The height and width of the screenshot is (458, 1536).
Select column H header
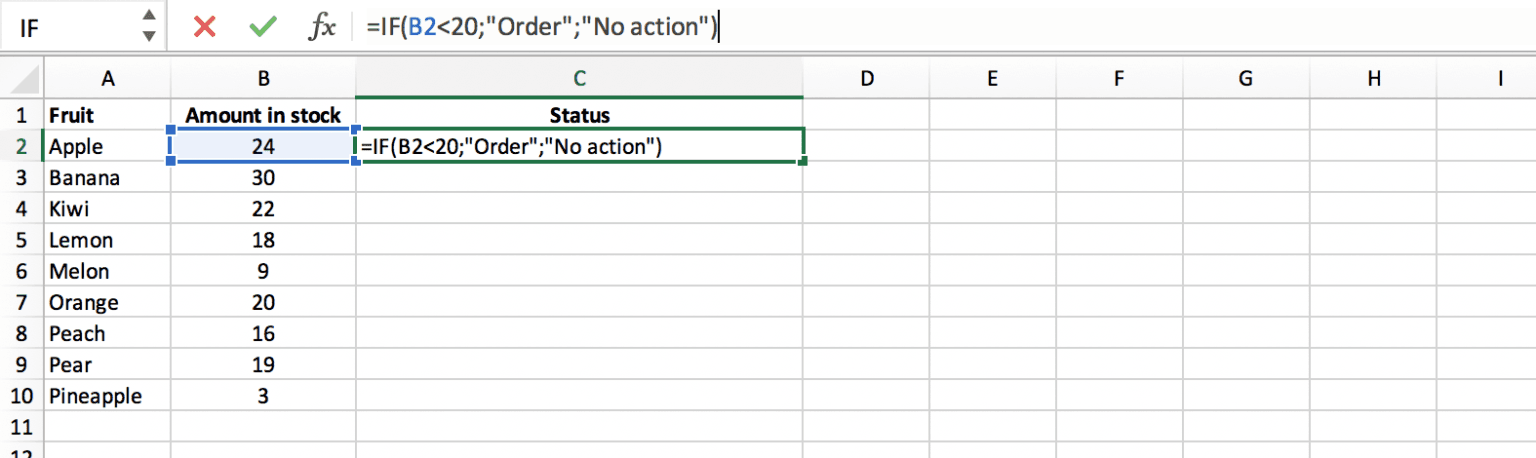pos(1373,78)
